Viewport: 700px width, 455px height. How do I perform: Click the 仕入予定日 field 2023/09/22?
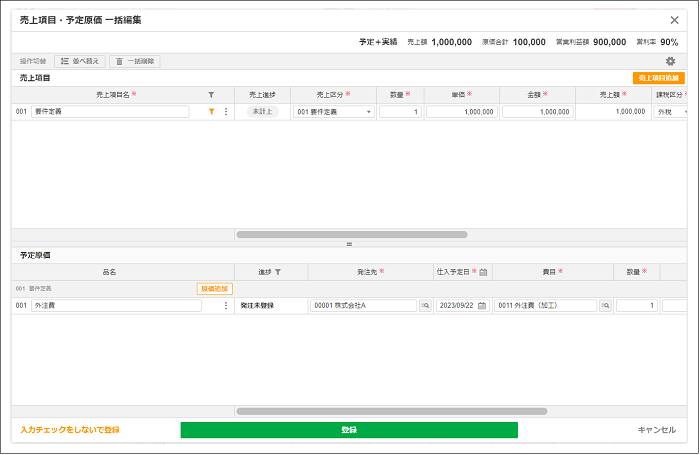pos(463,305)
